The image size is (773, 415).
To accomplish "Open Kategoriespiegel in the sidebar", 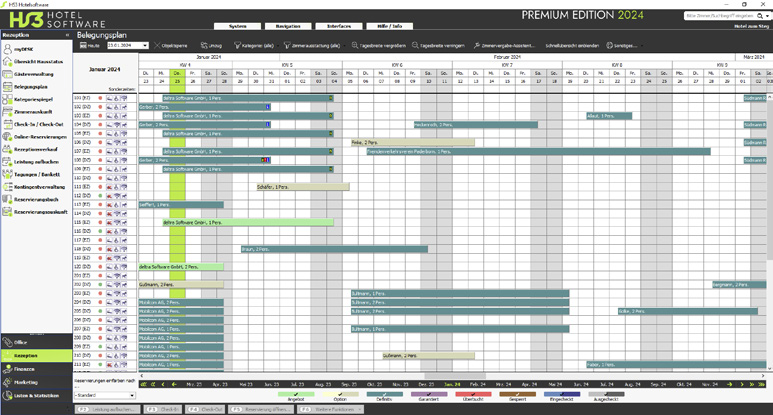I will tap(28, 100).
